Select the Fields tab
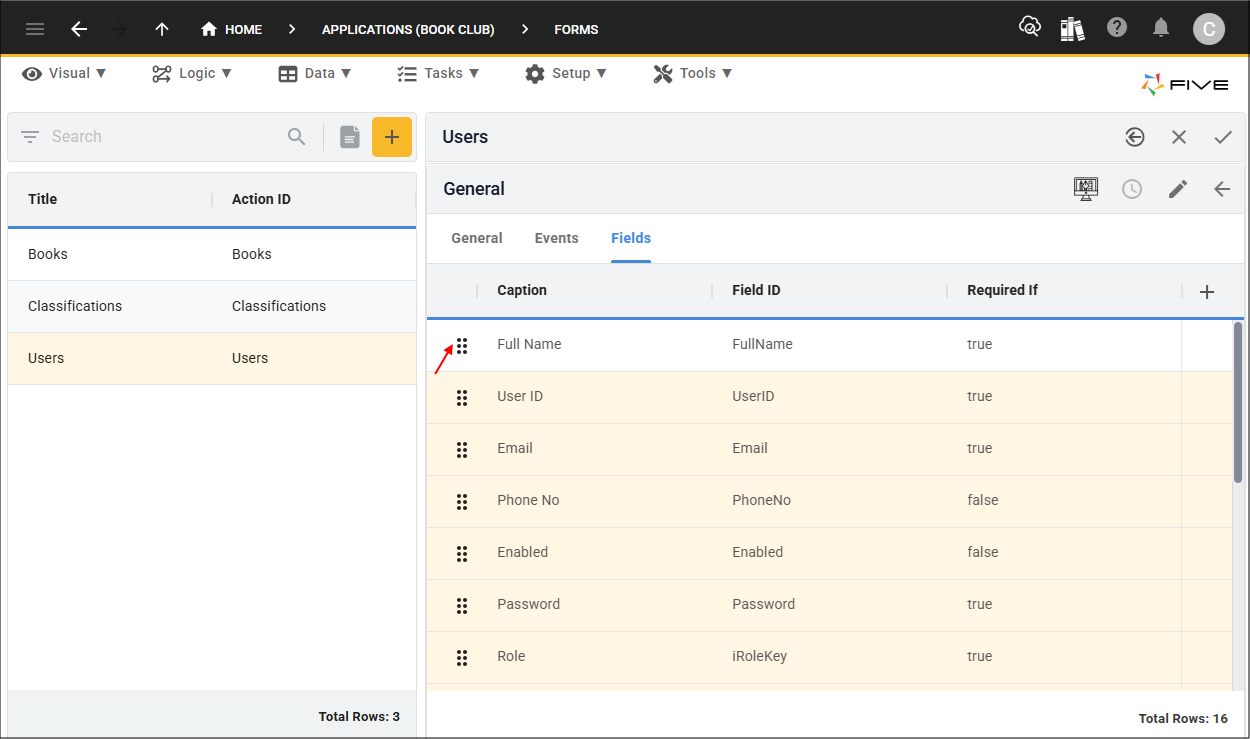1250x739 pixels. click(631, 238)
